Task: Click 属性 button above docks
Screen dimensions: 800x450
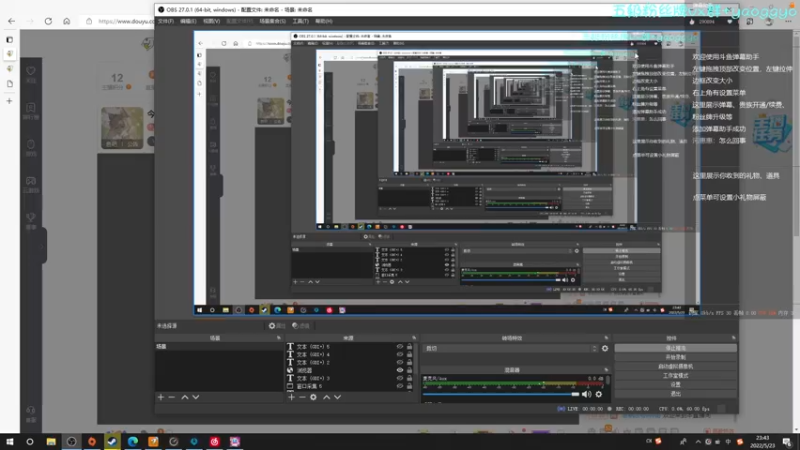Action: (277, 326)
